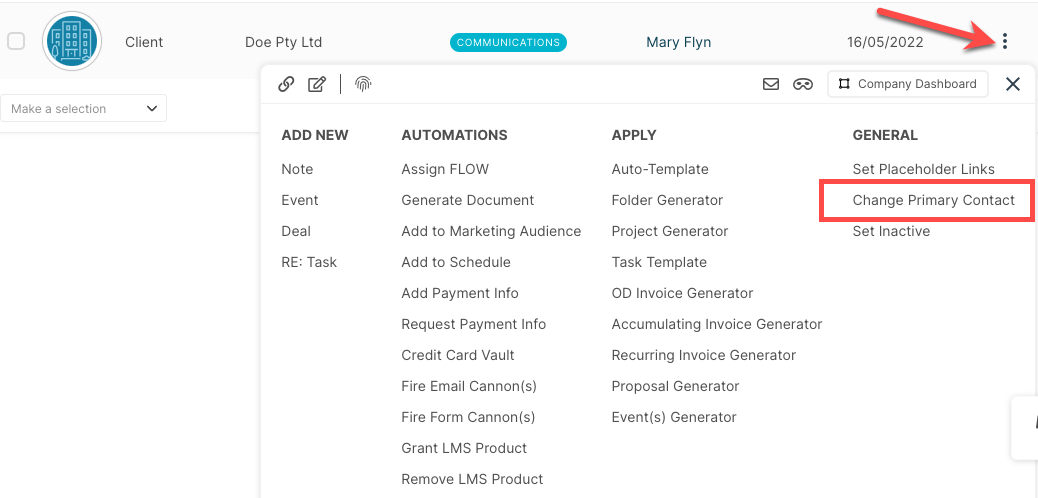The width and height of the screenshot is (1038, 498).
Task: Click the edit pencil icon
Action: click(317, 84)
